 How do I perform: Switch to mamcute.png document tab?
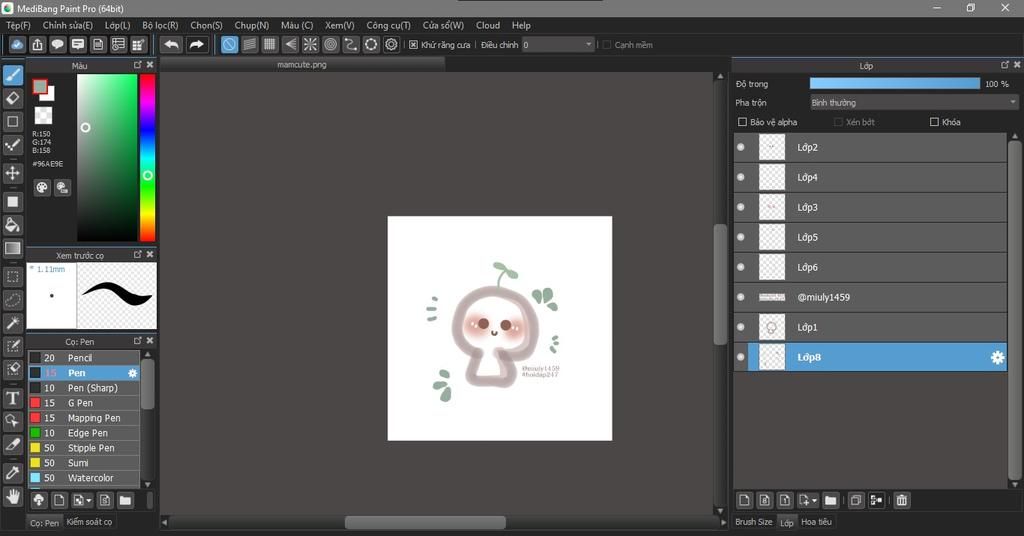click(x=302, y=65)
